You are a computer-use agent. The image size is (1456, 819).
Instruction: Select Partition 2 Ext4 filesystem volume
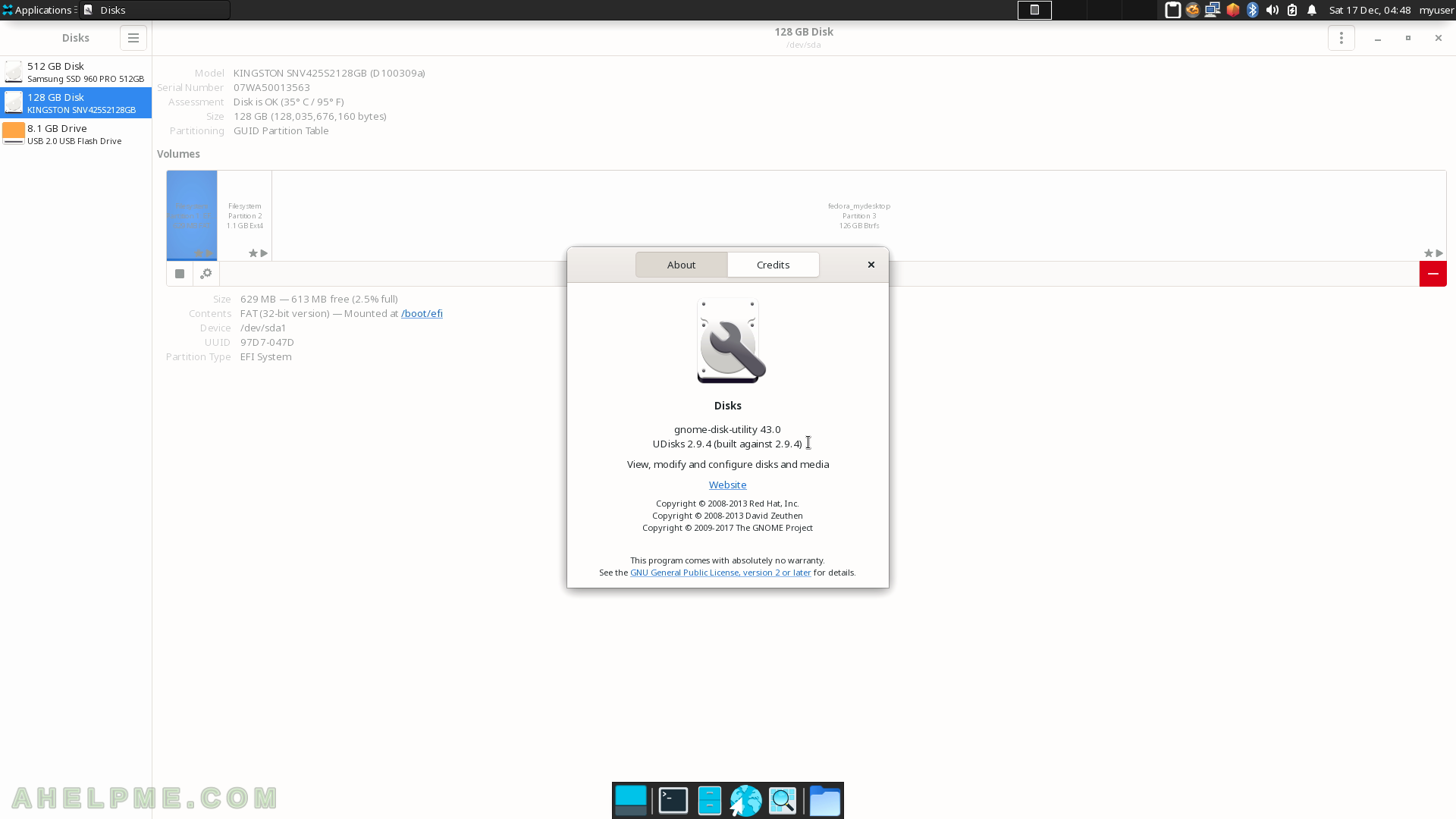pyautogui.click(x=245, y=215)
